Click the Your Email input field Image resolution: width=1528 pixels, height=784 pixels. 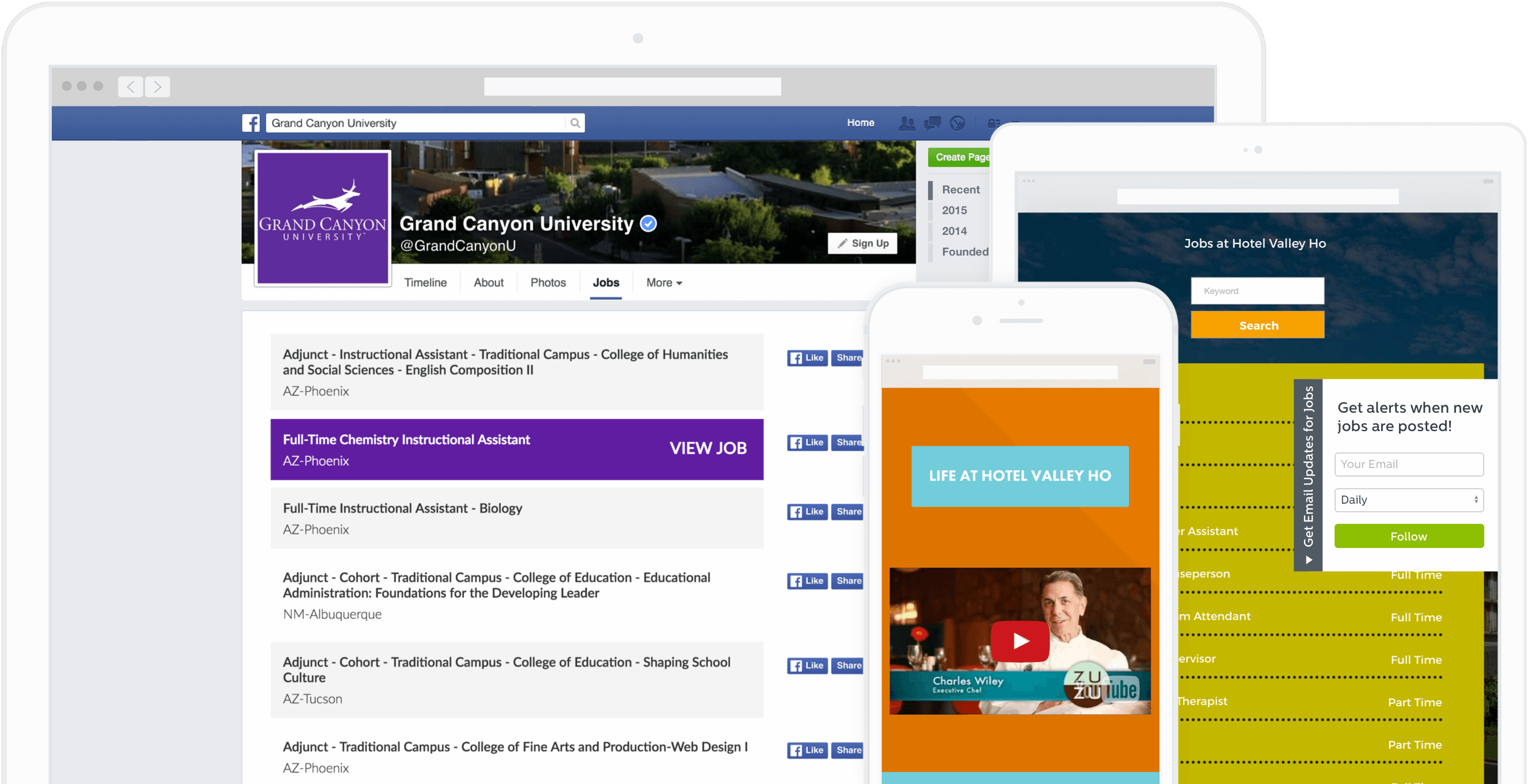click(1409, 465)
